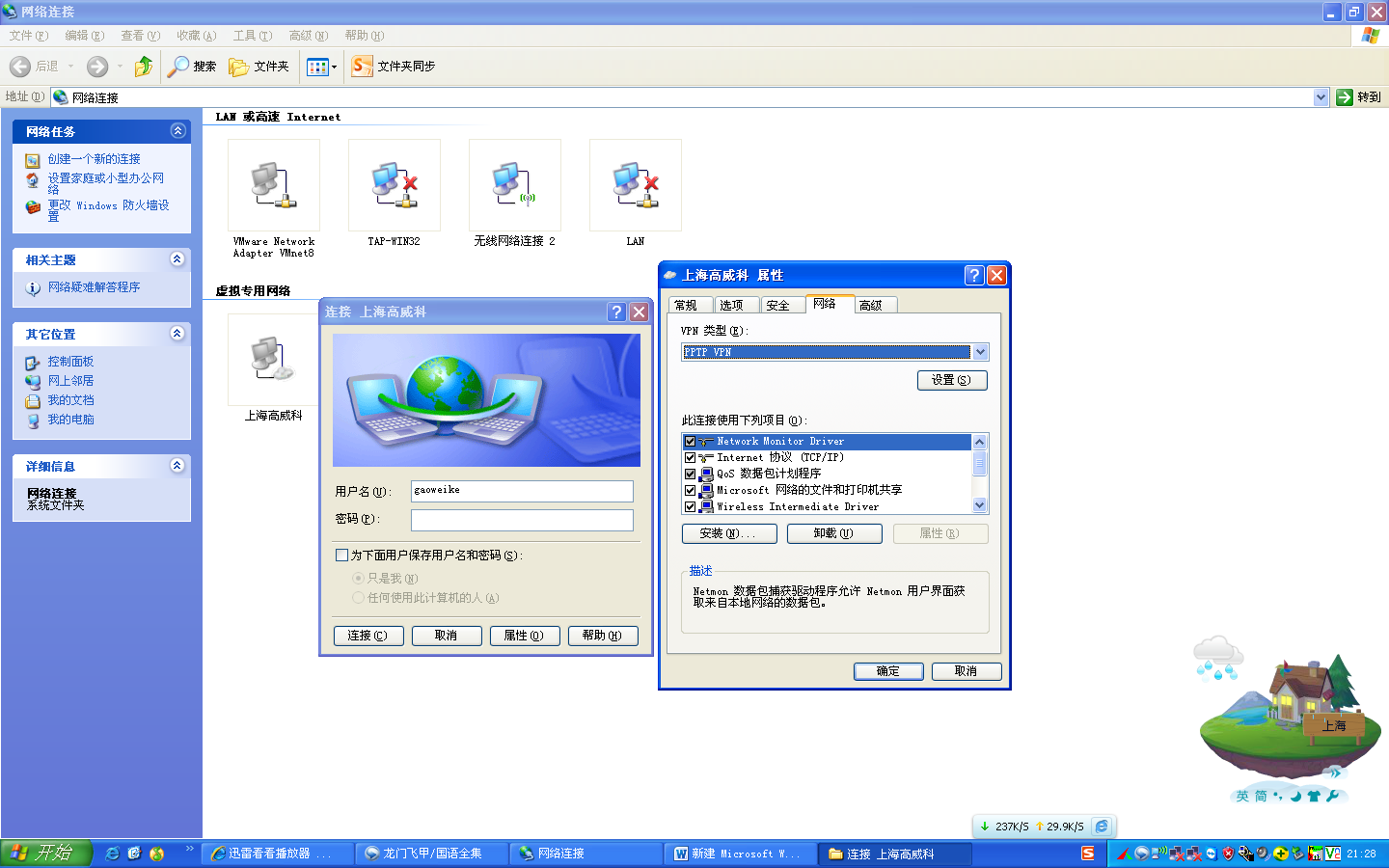1389x868 pixels.
Task: Open the VPN 类型 dropdown list
Action: tap(980, 352)
